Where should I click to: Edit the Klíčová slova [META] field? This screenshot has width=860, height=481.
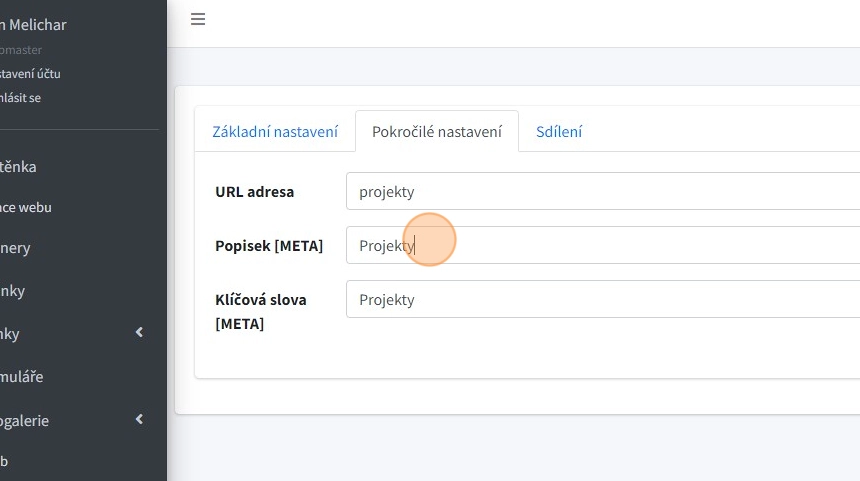[600, 299]
